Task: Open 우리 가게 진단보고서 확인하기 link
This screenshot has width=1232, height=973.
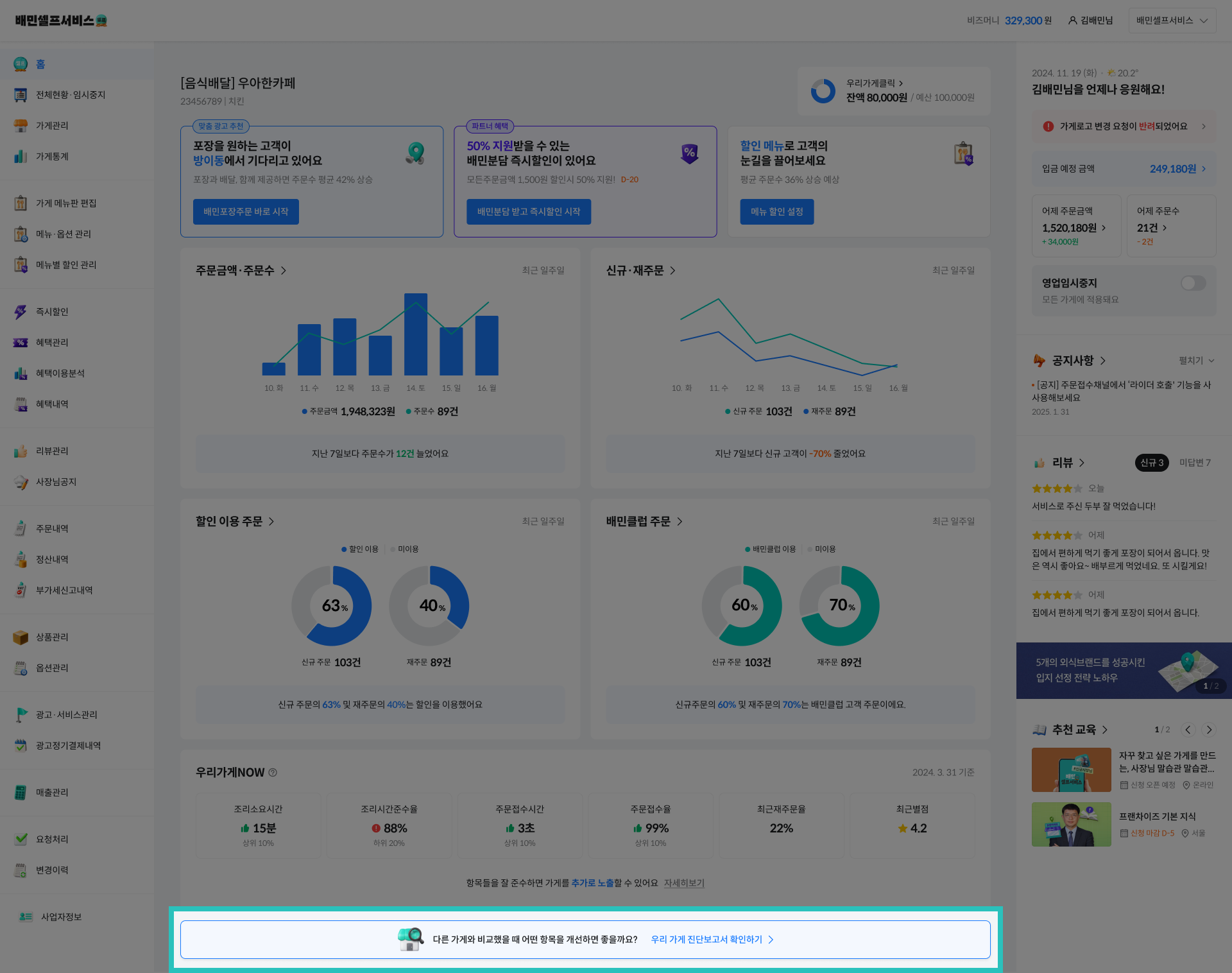Action: pyautogui.click(x=712, y=940)
